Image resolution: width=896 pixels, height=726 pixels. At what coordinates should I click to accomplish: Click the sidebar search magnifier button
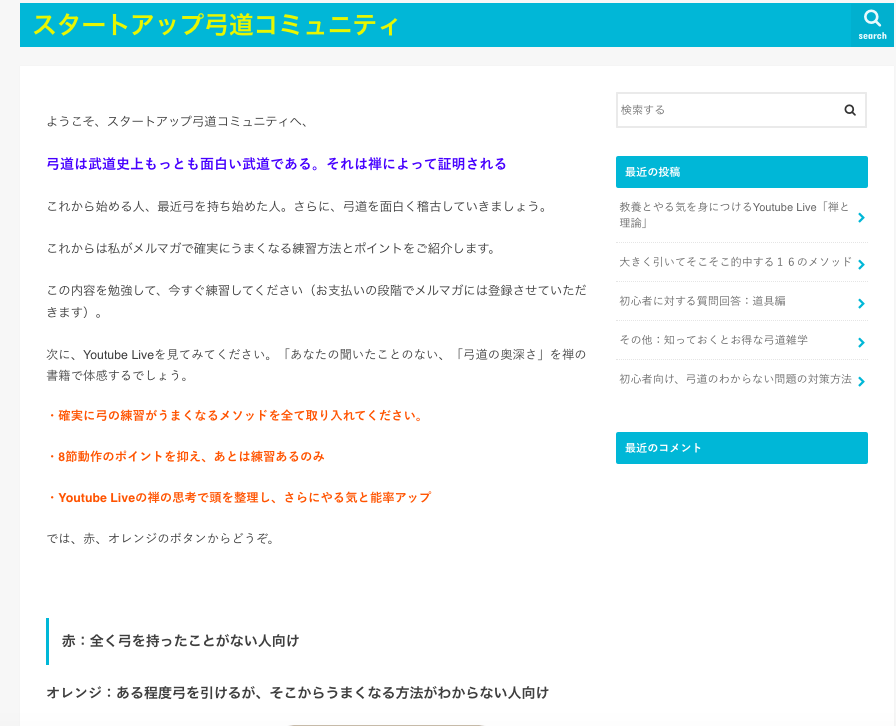pos(850,110)
